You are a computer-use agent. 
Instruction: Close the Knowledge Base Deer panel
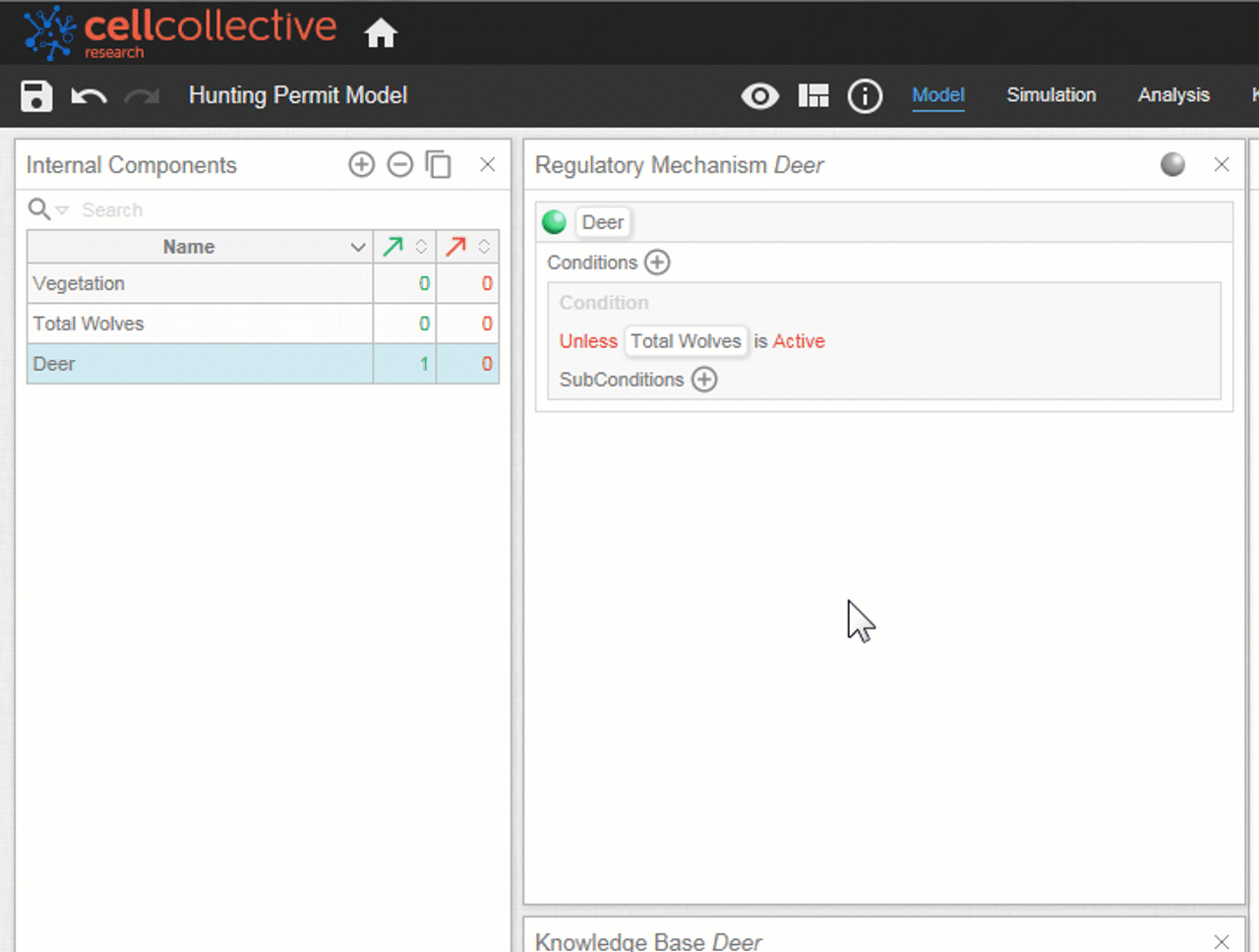point(1222,941)
